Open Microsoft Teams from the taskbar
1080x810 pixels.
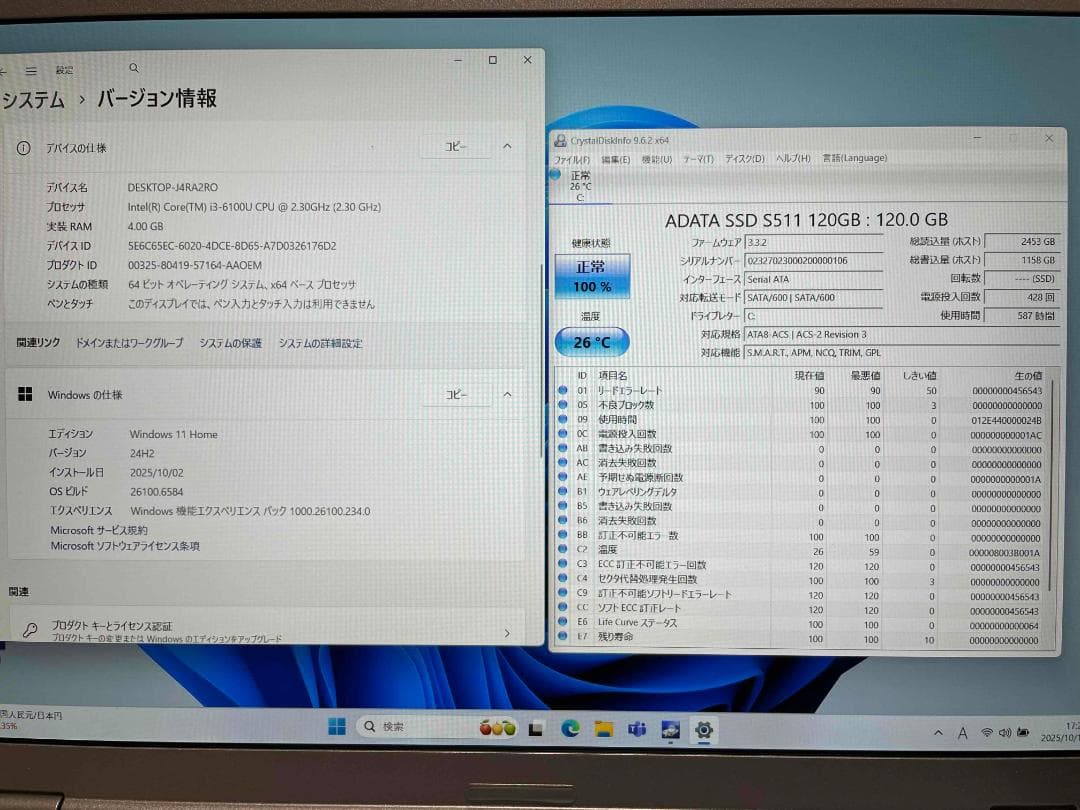(x=637, y=729)
